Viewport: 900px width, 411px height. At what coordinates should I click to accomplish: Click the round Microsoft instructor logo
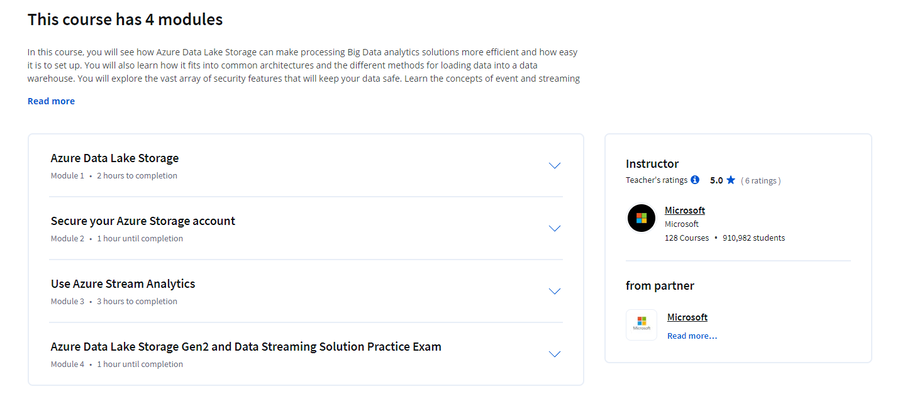pyautogui.click(x=641, y=218)
